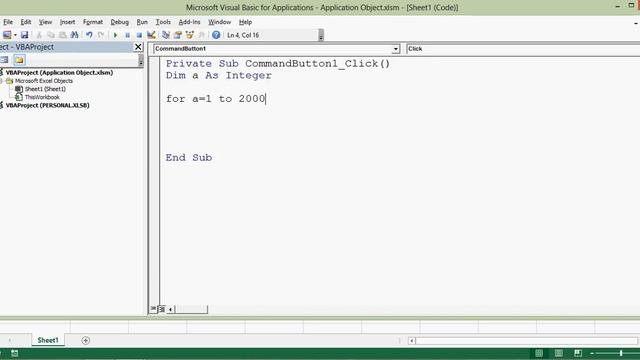Click the View Microsoft Excel icon
Screen dimensions: 640x360
pyautogui.click(x=7, y=35)
